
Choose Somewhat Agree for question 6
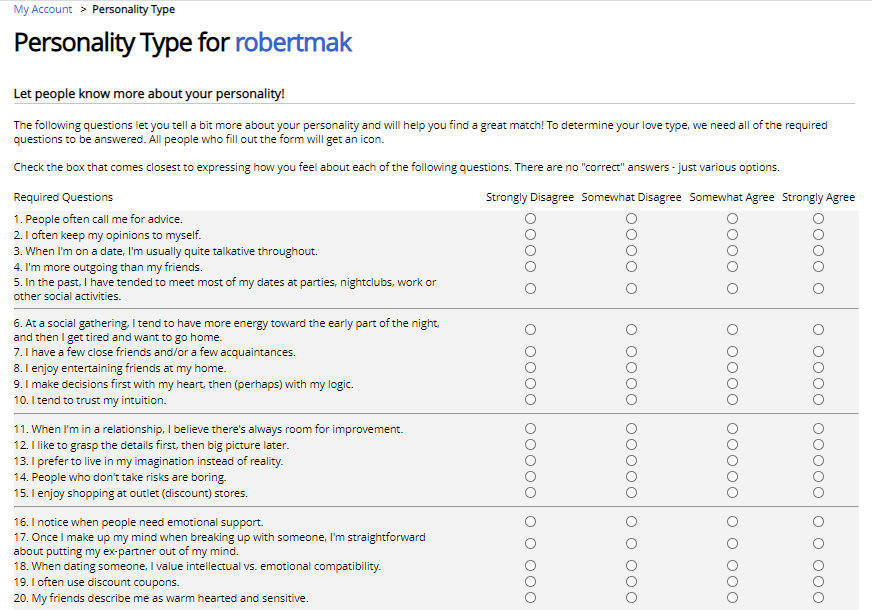732,330
